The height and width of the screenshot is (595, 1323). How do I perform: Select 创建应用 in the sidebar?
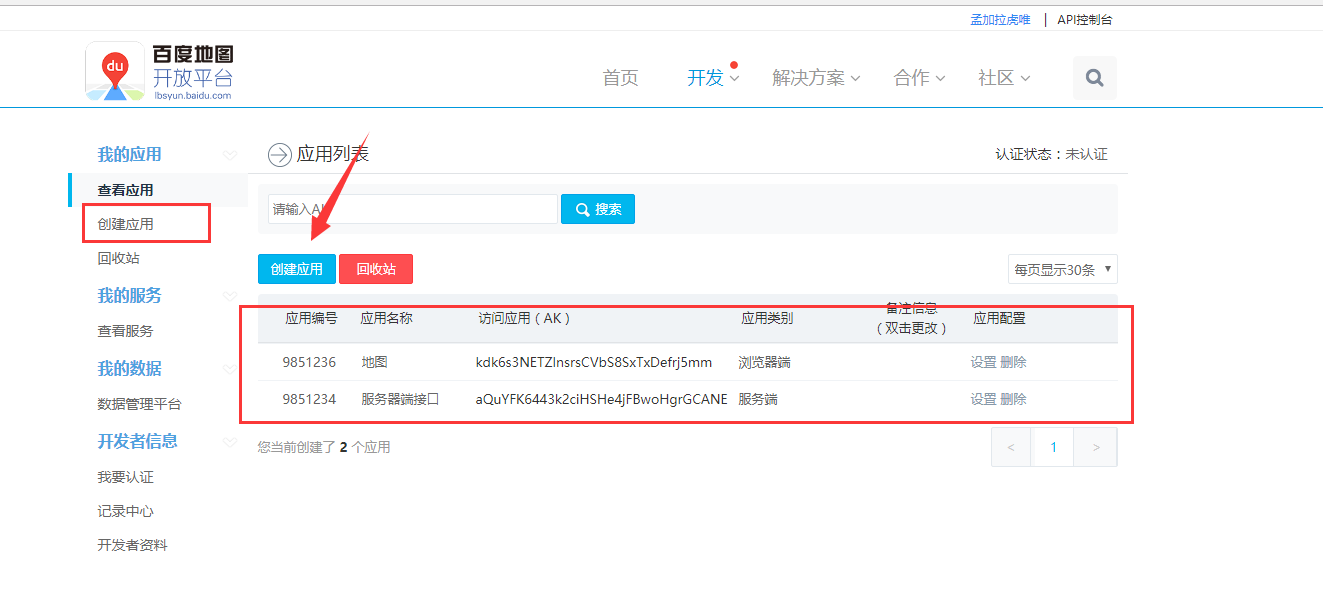coord(125,224)
